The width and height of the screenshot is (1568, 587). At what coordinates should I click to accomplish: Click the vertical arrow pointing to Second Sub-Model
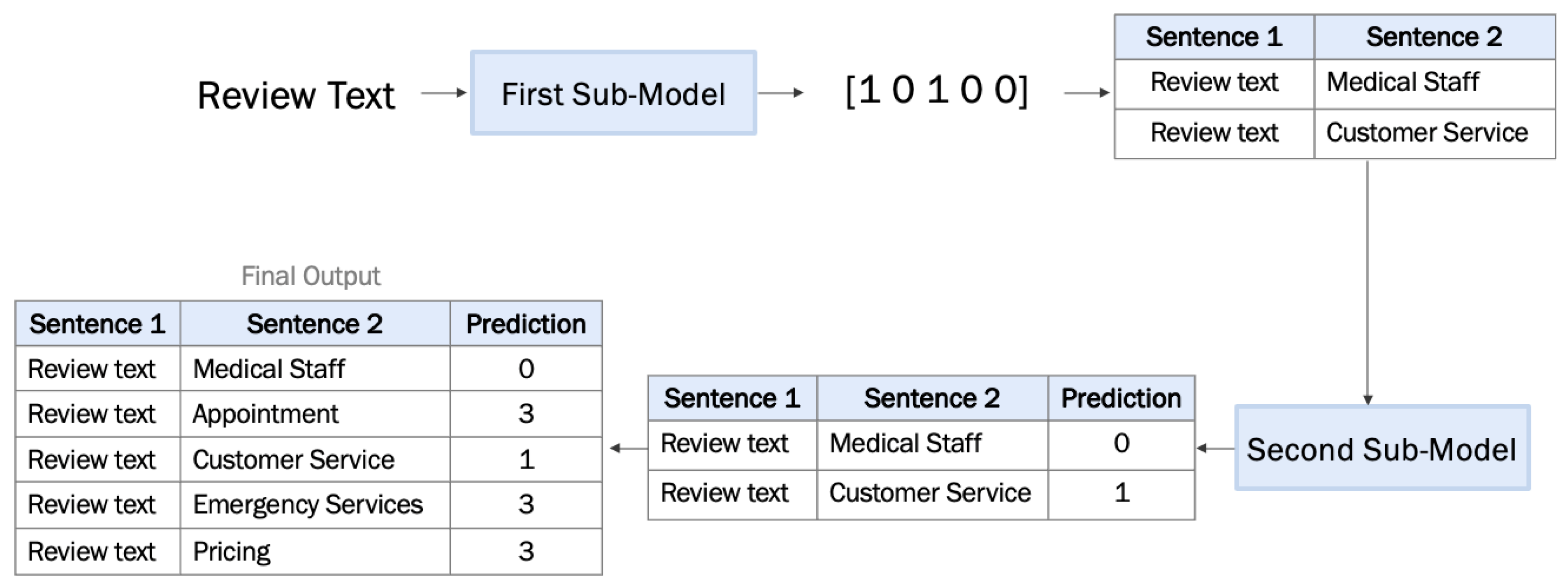[1367, 280]
